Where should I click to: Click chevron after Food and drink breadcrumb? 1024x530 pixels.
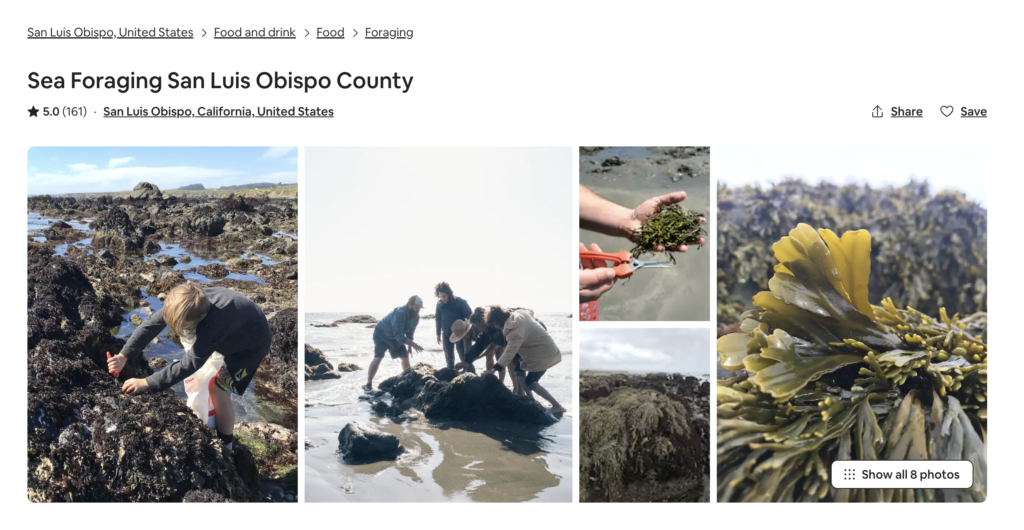306,33
